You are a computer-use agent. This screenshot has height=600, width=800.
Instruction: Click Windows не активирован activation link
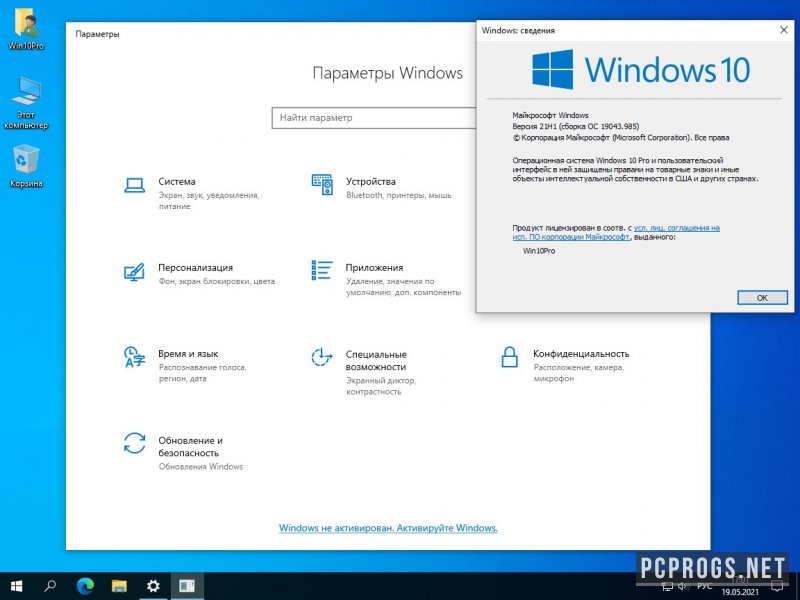[388, 528]
